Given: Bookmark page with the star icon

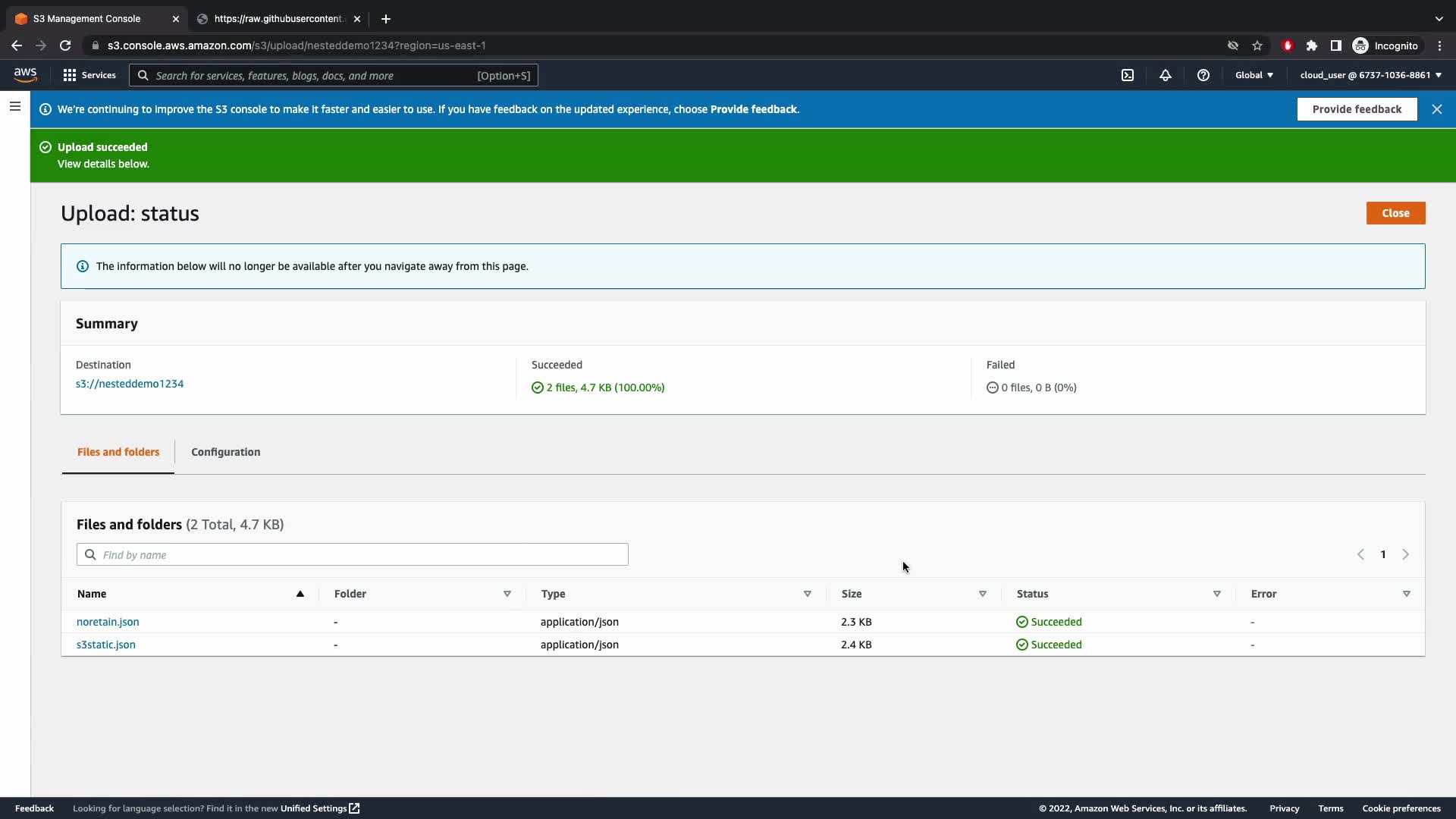Looking at the screenshot, I should 1257,45.
